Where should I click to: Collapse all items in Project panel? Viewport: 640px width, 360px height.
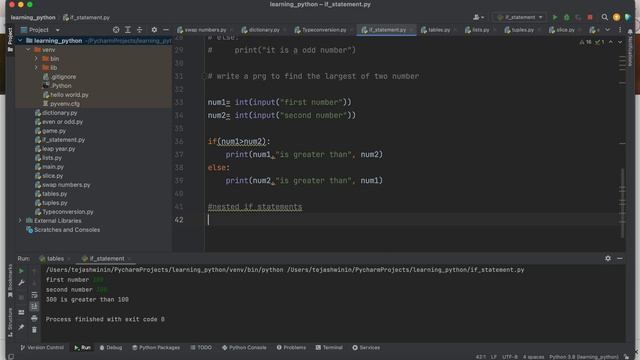(140, 30)
